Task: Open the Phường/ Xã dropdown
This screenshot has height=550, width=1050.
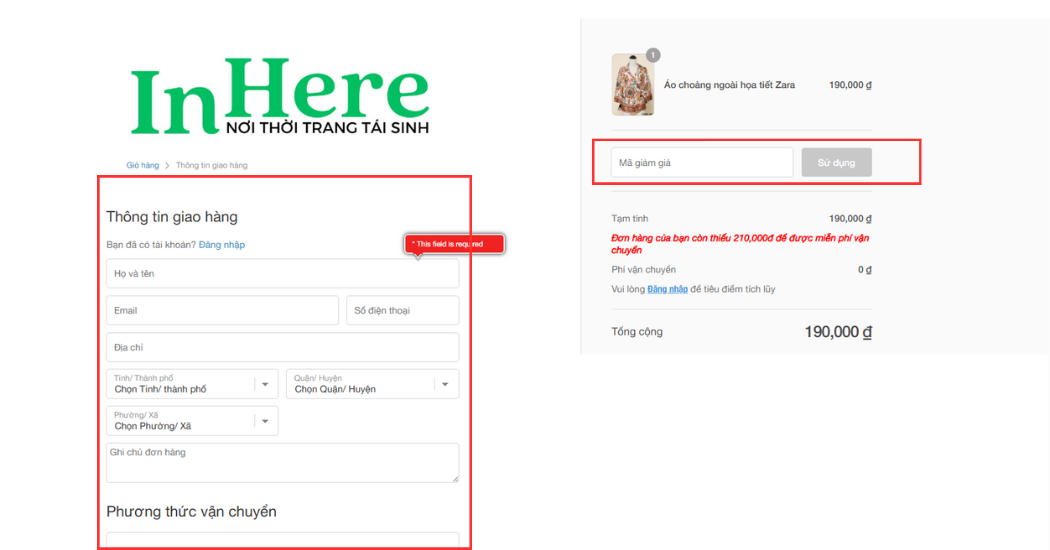Action: (x=192, y=421)
